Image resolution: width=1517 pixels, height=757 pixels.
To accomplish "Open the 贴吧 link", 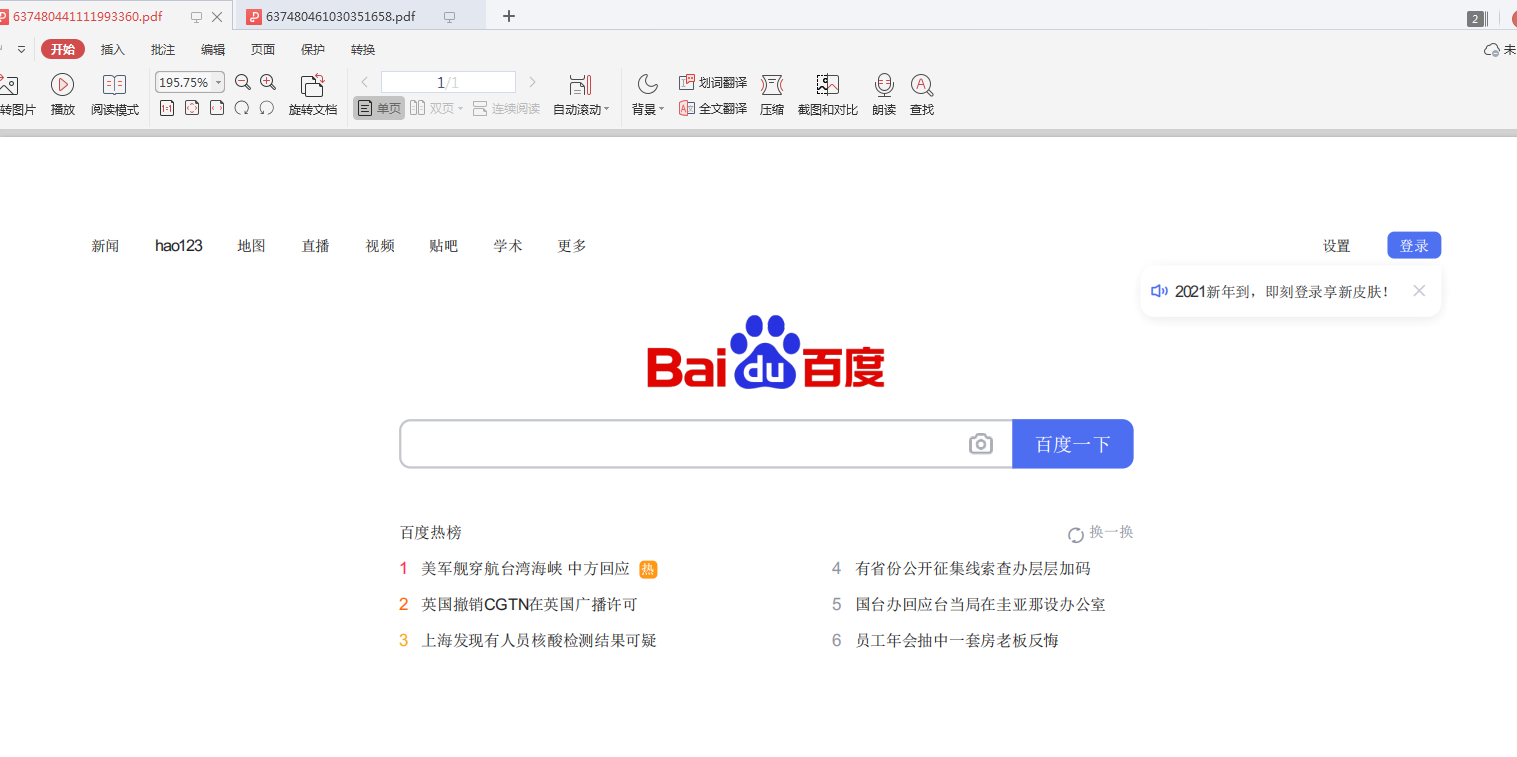I will click(x=444, y=246).
